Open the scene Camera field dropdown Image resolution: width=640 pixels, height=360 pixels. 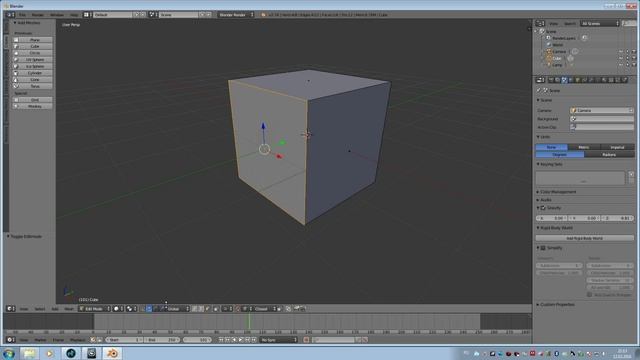point(602,111)
